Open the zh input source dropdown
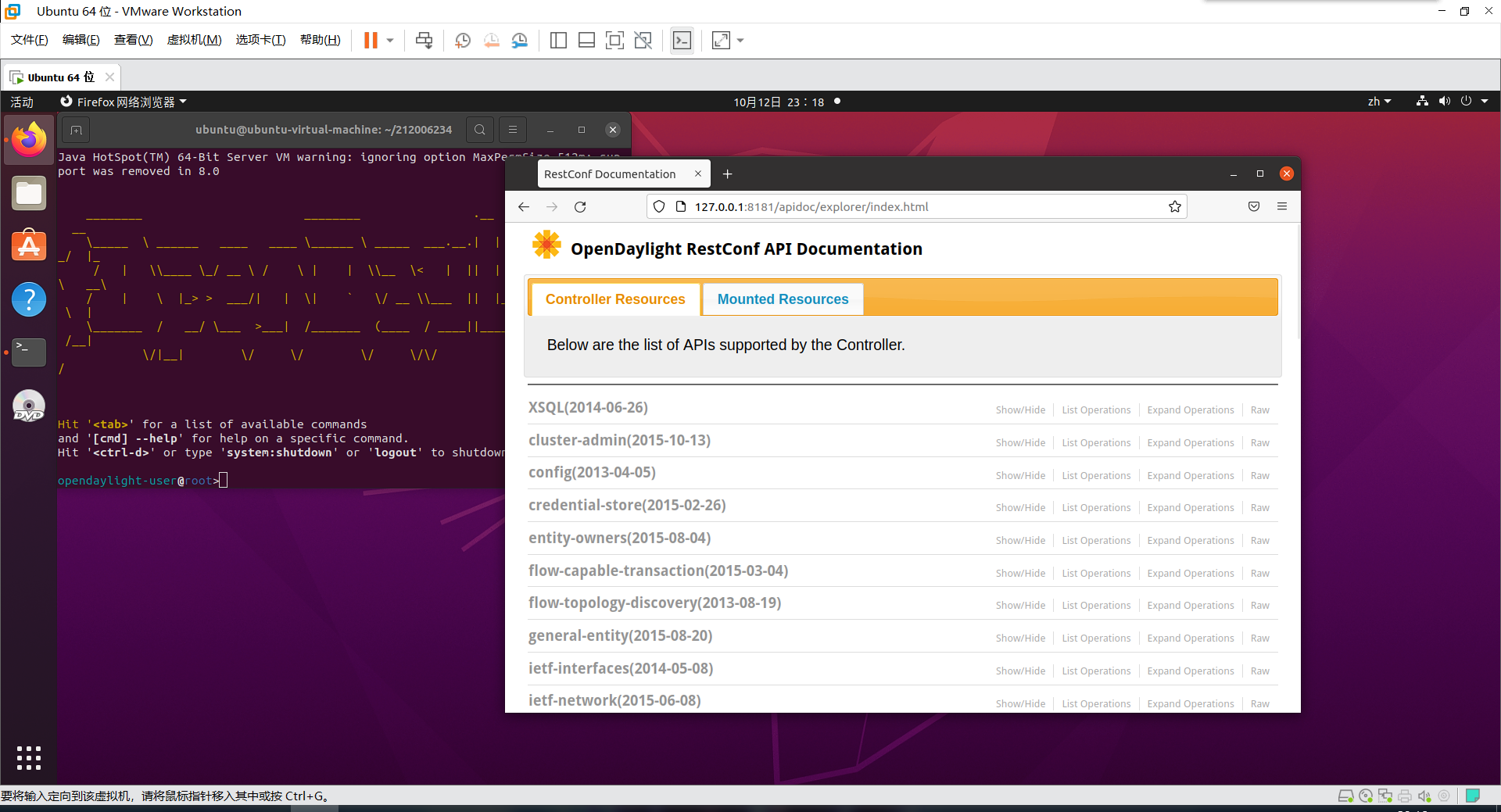Viewport: 1501px width, 812px height. tap(1379, 102)
